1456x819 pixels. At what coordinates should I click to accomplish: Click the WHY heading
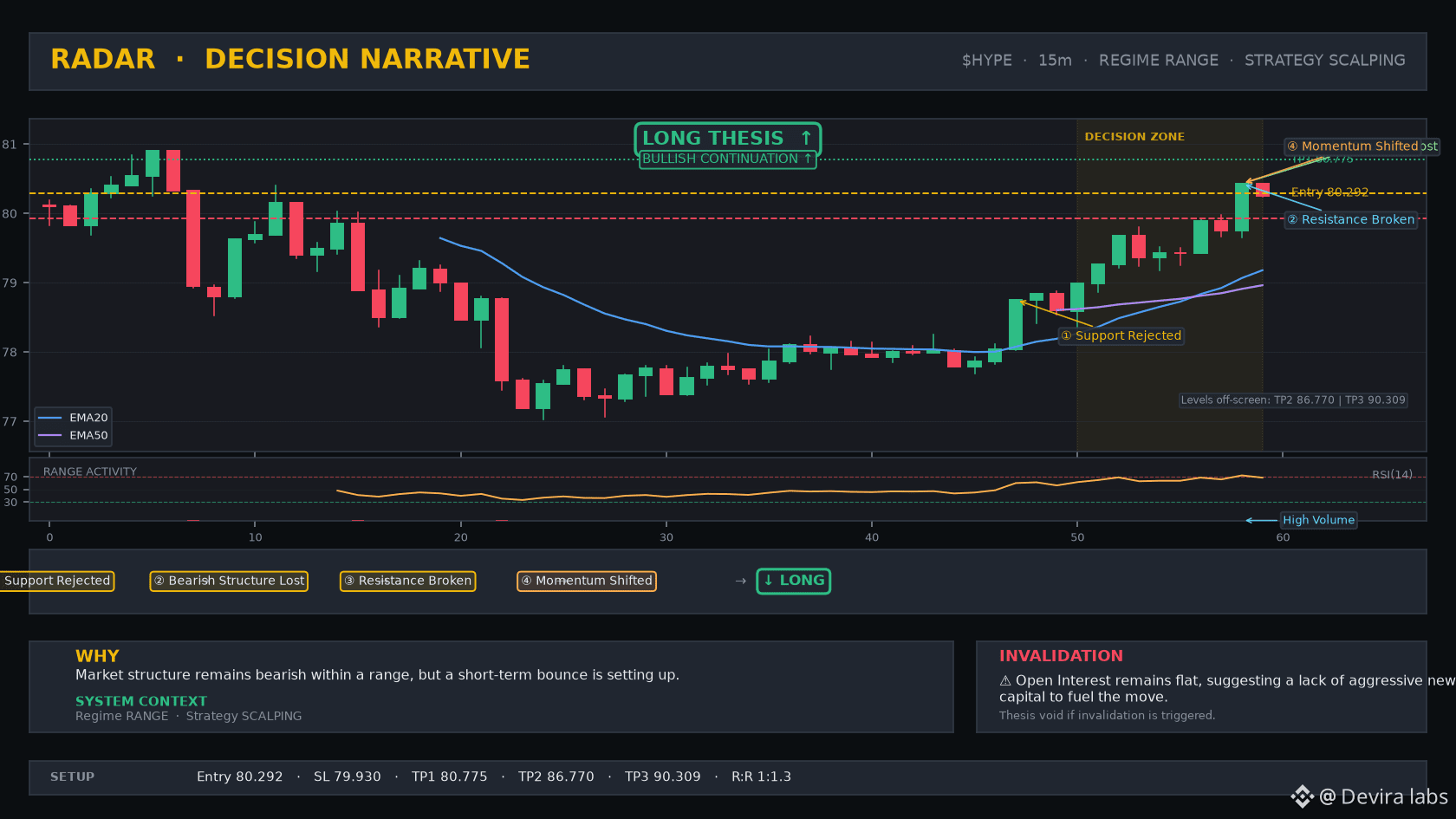97,656
